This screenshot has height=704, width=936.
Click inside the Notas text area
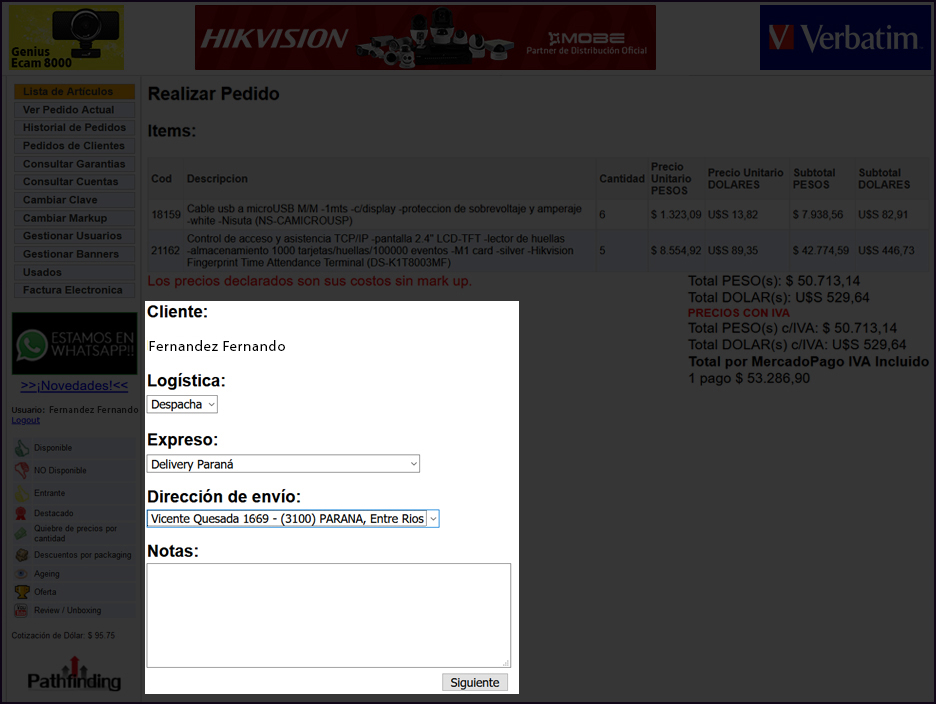point(328,615)
